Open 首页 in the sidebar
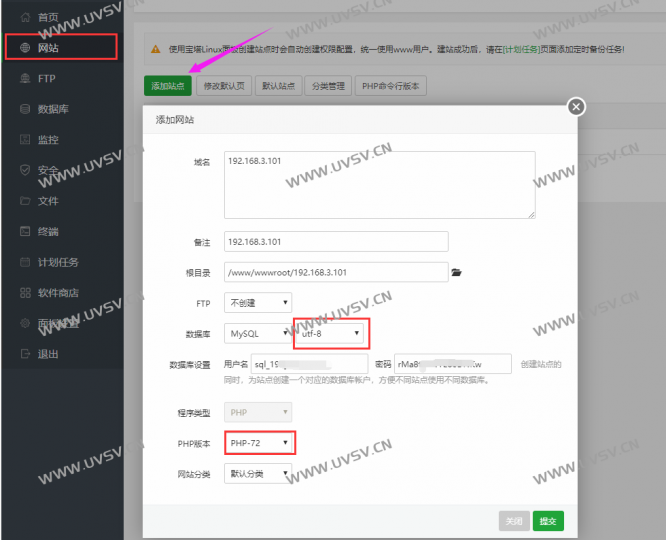Screen dimensions: 666x540 48,17
